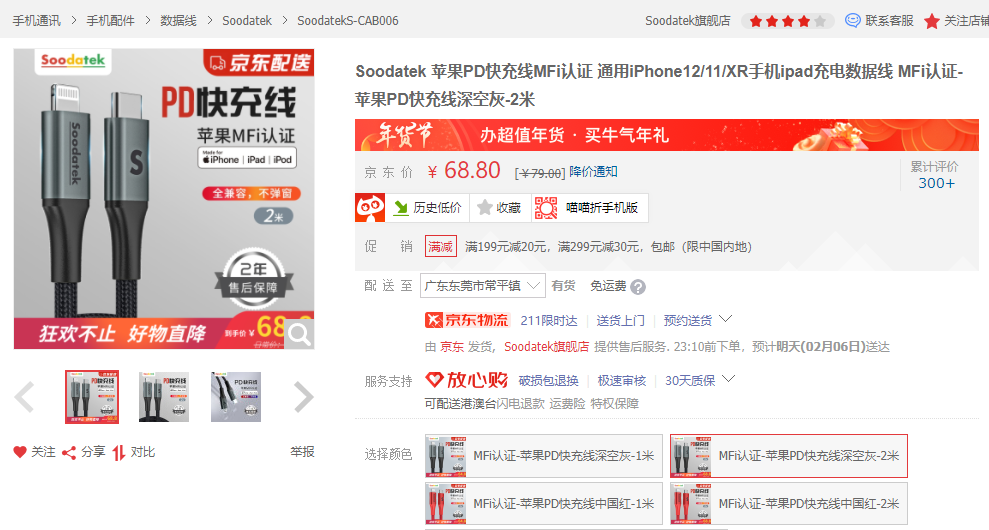Image resolution: width=989 pixels, height=530 pixels.
Task: Click 送货上门 link
Action: [621, 321]
